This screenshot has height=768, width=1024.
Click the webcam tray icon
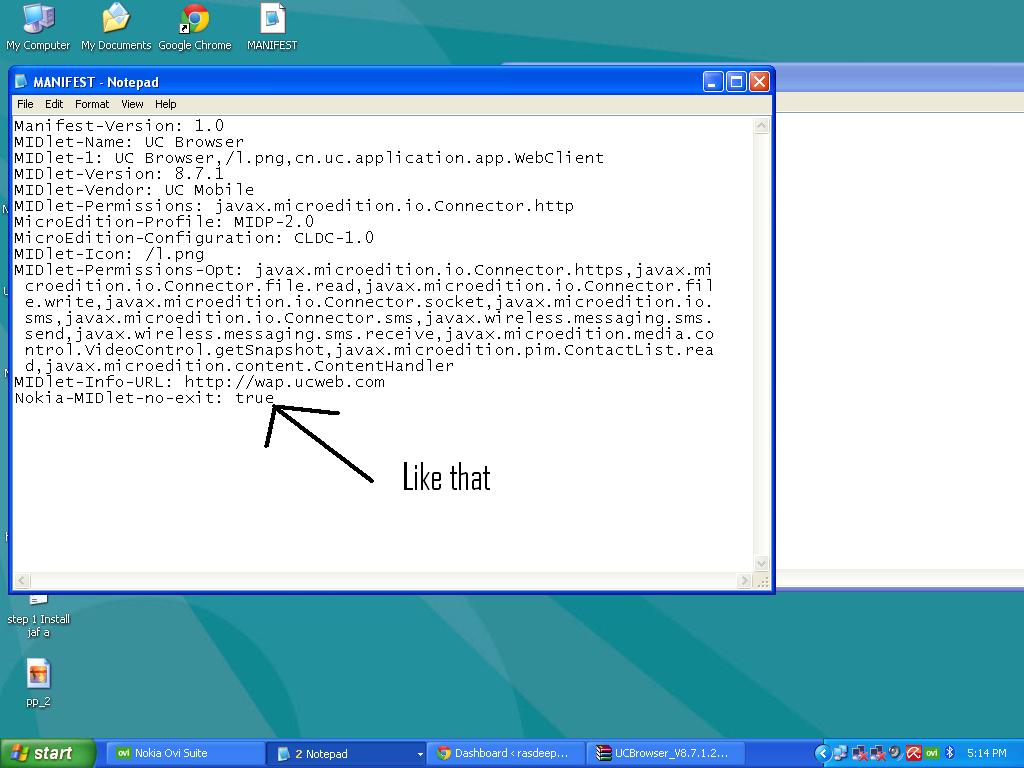coord(895,754)
